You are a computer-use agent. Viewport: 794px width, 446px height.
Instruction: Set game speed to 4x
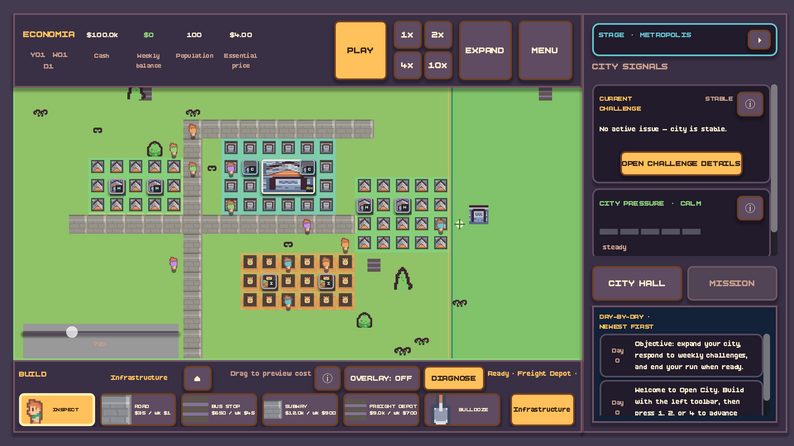(407, 65)
